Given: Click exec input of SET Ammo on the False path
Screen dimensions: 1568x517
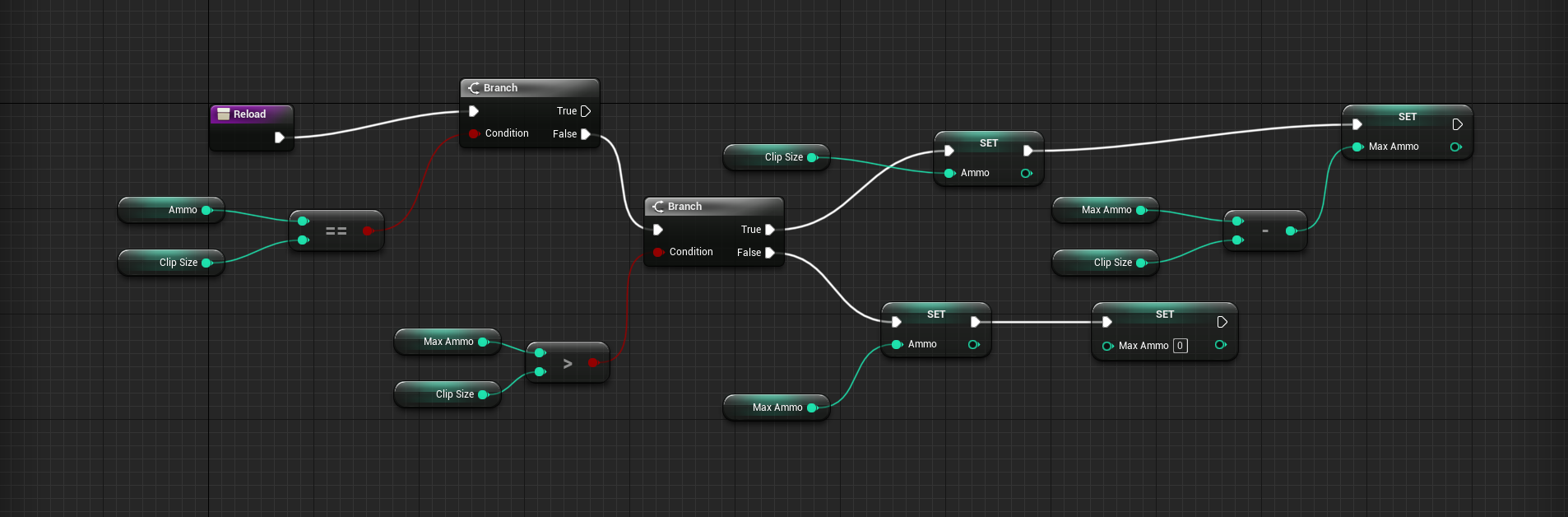Looking at the screenshot, I should coord(897,322).
